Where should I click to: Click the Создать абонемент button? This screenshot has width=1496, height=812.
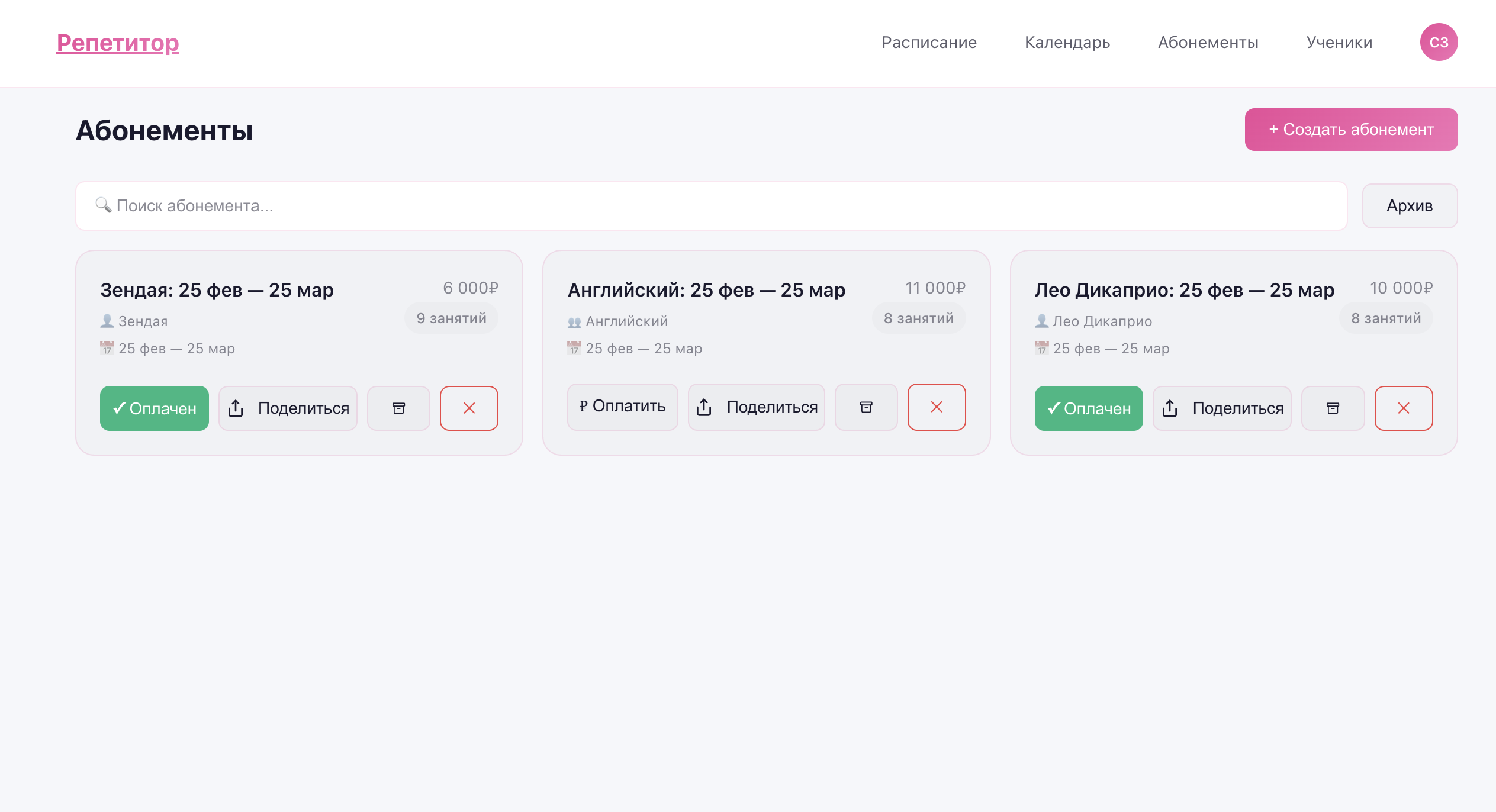[1351, 130]
